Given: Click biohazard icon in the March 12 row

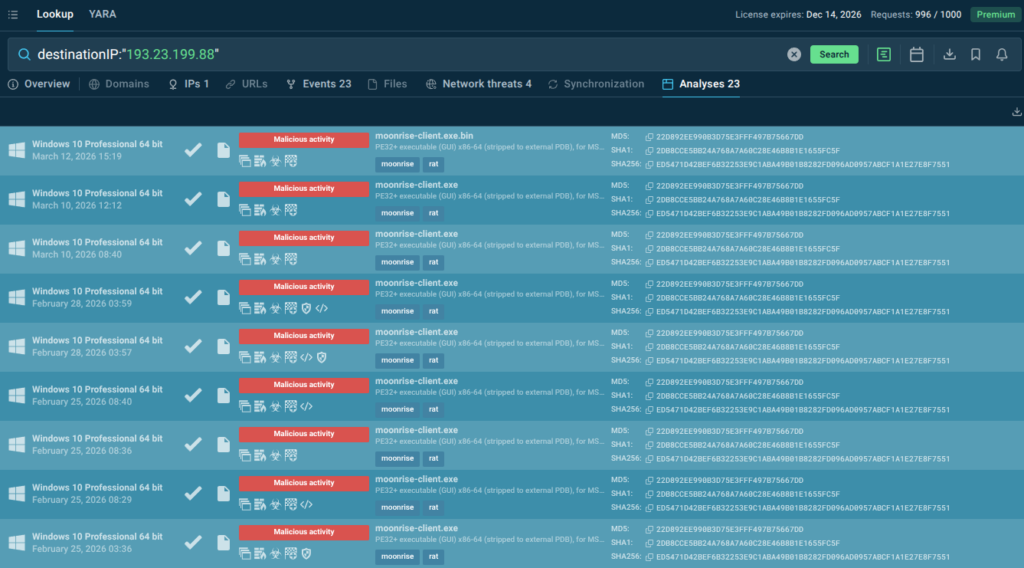Looking at the screenshot, I should coord(275,161).
